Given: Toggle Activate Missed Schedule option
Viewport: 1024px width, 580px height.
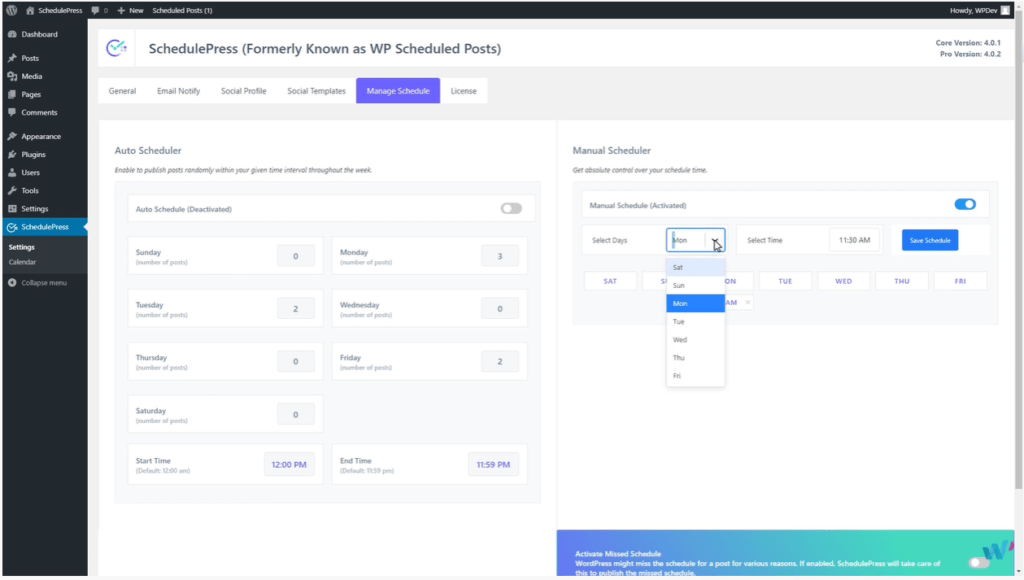Looking at the screenshot, I should point(978,563).
